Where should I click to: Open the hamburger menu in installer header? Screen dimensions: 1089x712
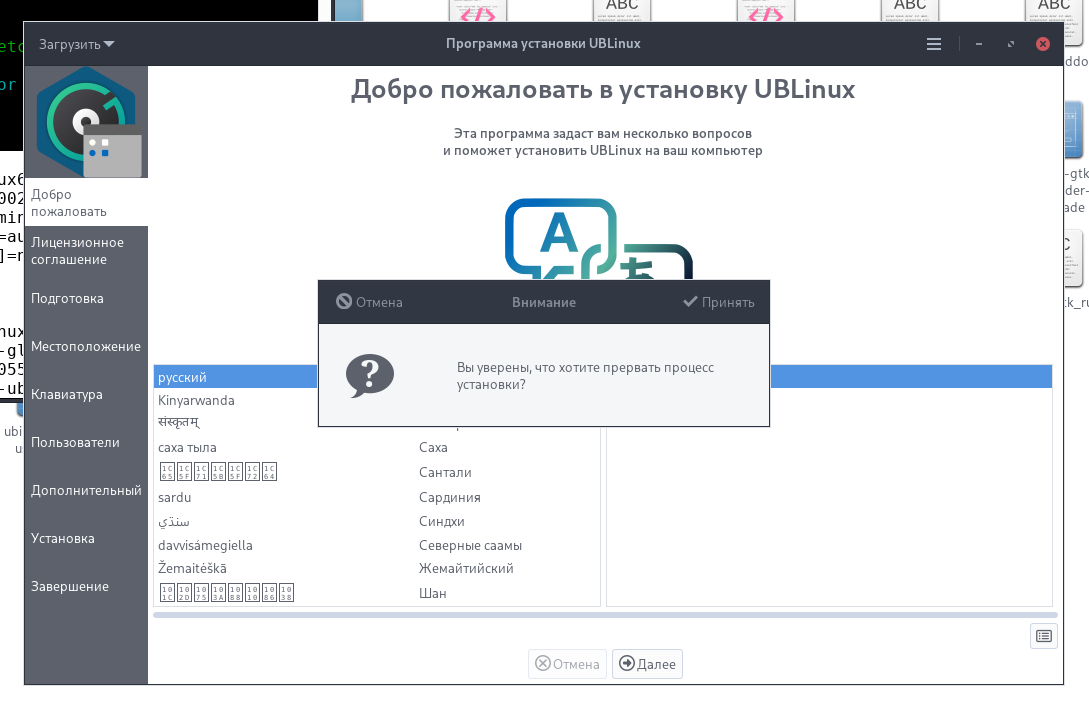[x=933, y=44]
